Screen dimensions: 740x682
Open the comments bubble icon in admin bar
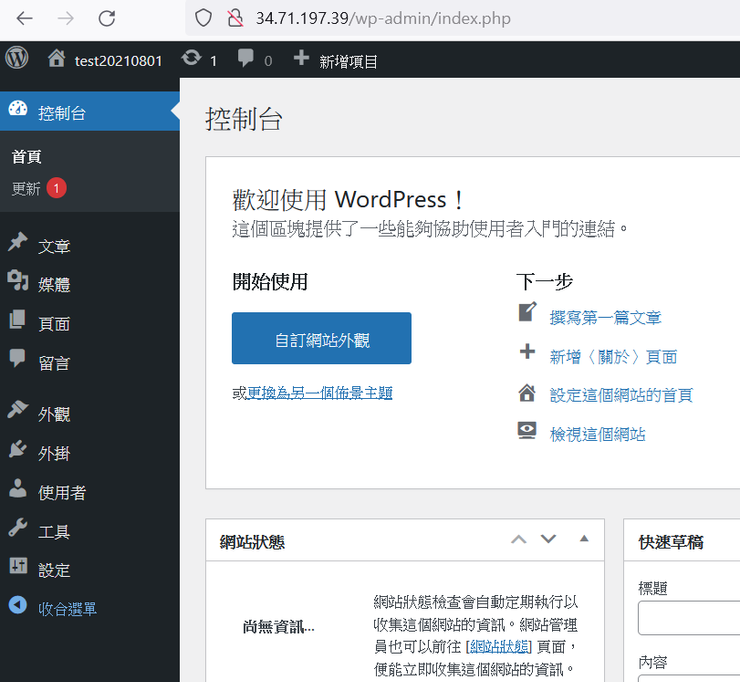click(245, 59)
